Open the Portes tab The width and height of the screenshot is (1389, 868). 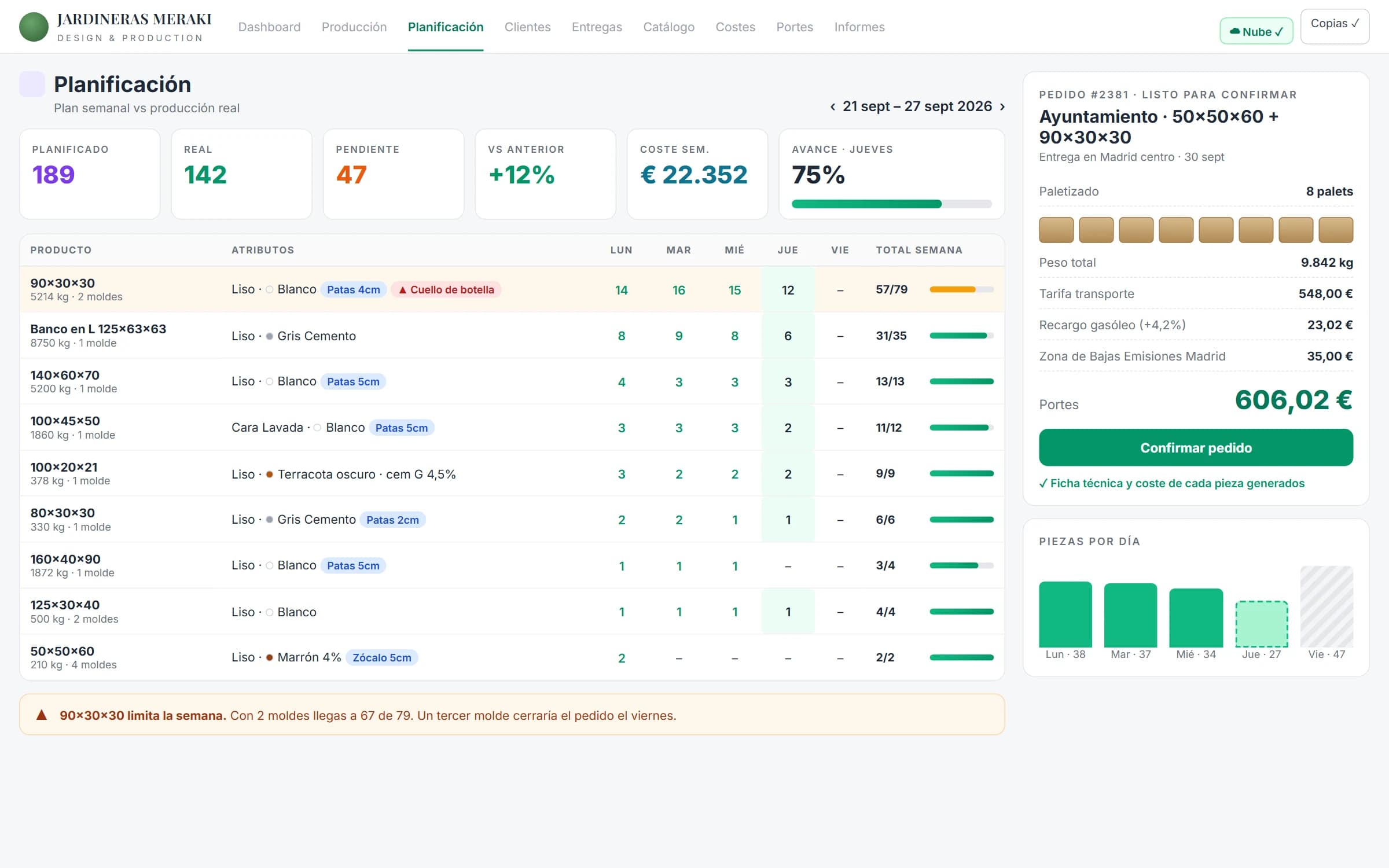(795, 27)
